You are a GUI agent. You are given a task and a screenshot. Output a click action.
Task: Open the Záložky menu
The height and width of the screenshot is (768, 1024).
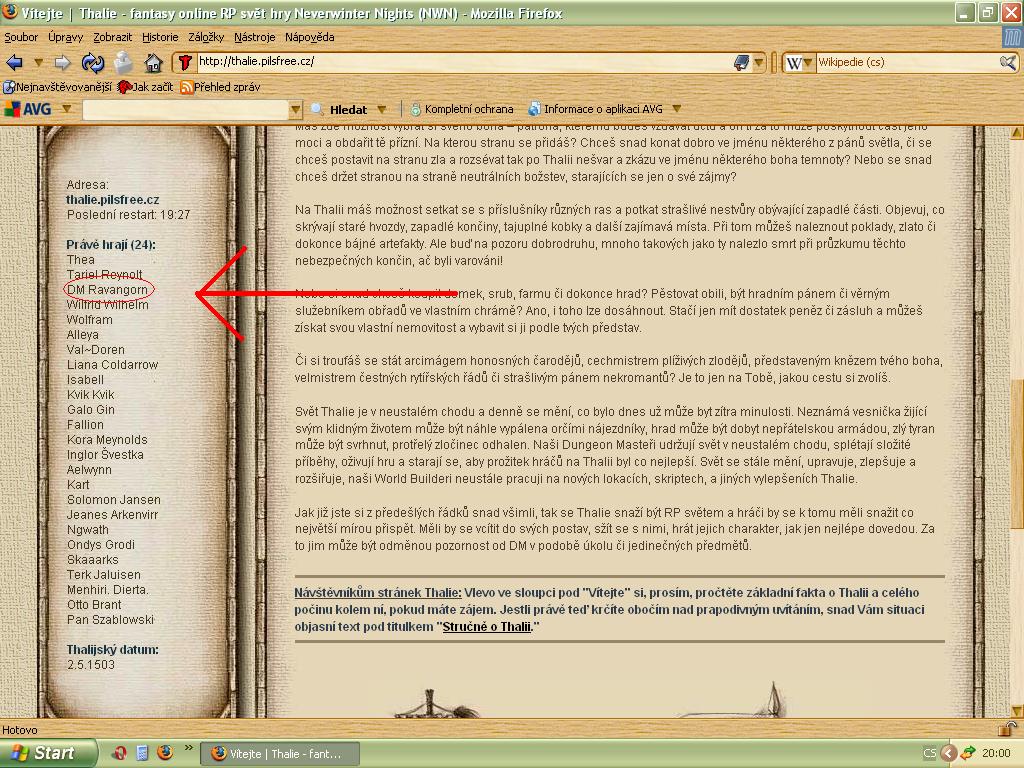(x=206, y=37)
